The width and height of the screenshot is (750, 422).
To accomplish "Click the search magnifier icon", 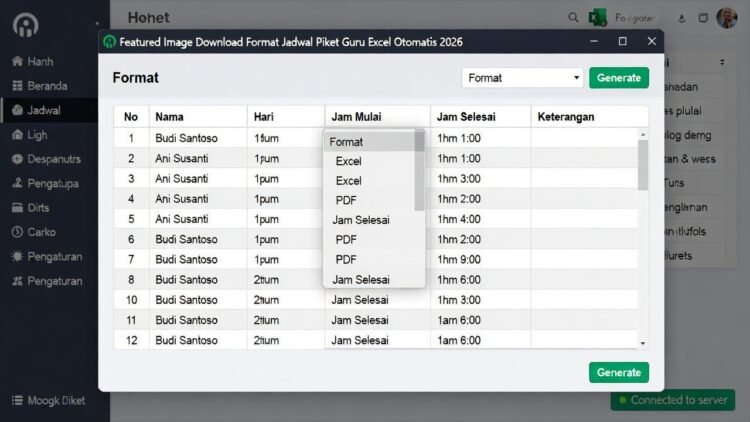I will point(573,18).
